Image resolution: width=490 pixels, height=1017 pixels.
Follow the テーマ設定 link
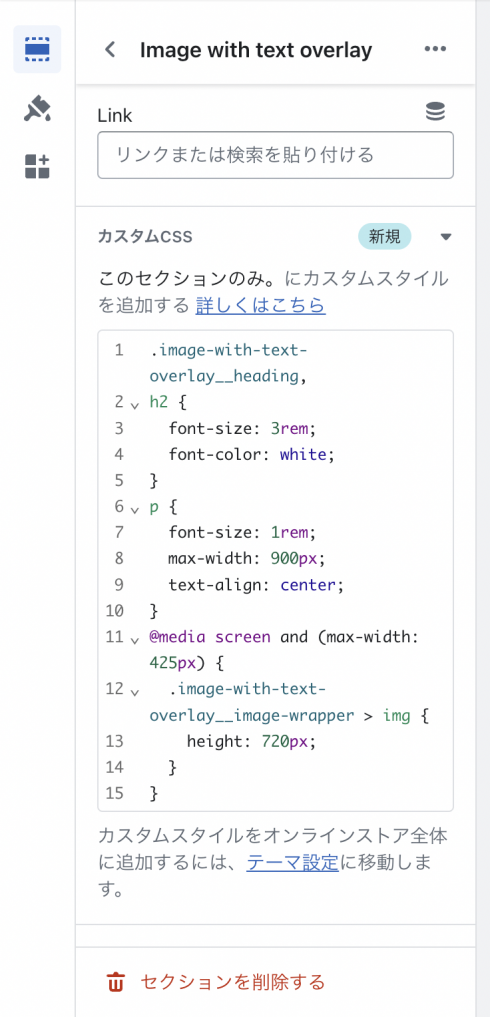pyautogui.click(x=293, y=863)
